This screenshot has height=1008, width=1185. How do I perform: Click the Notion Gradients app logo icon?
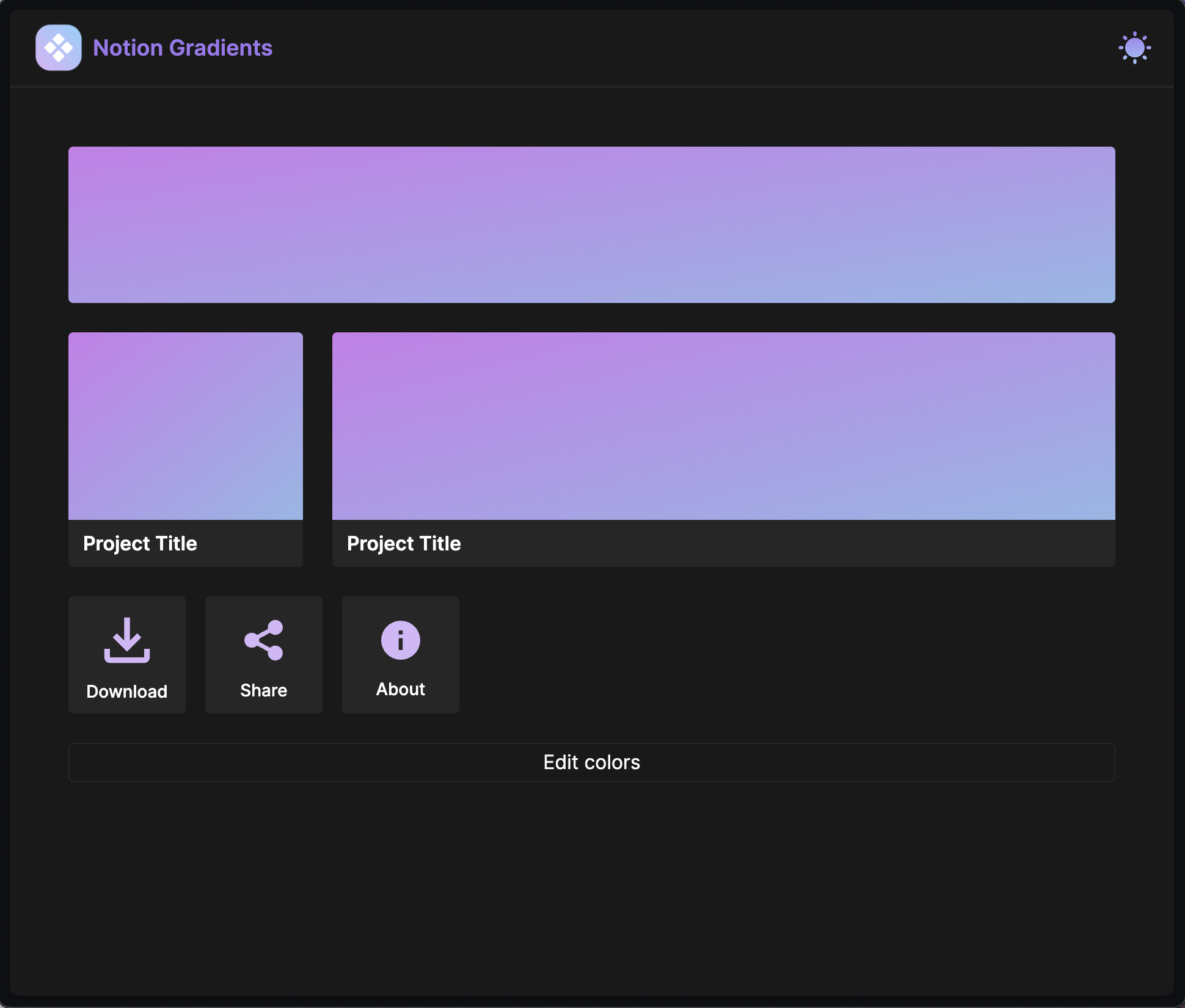(x=59, y=48)
